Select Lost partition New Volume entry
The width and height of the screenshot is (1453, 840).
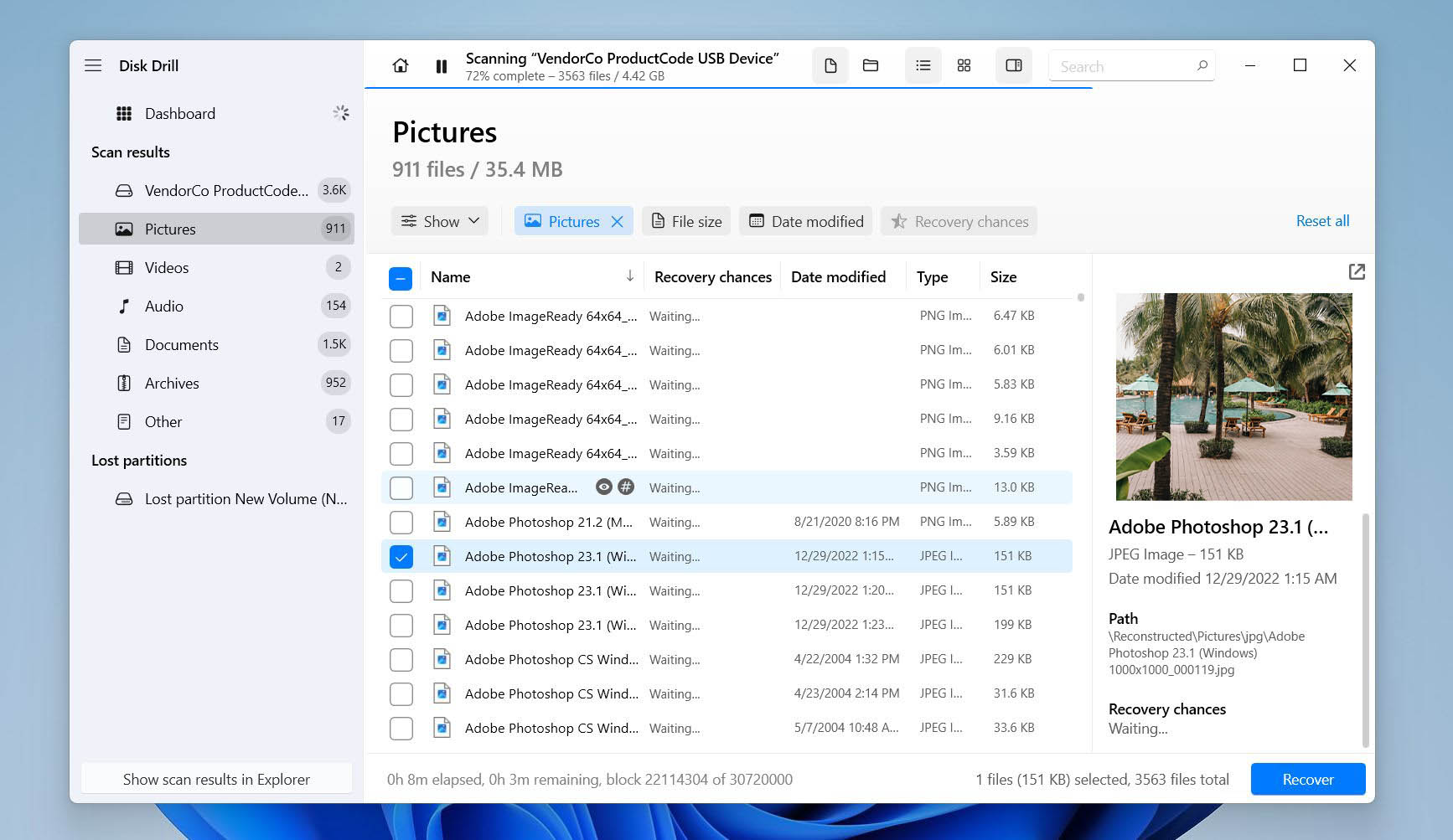coord(218,498)
